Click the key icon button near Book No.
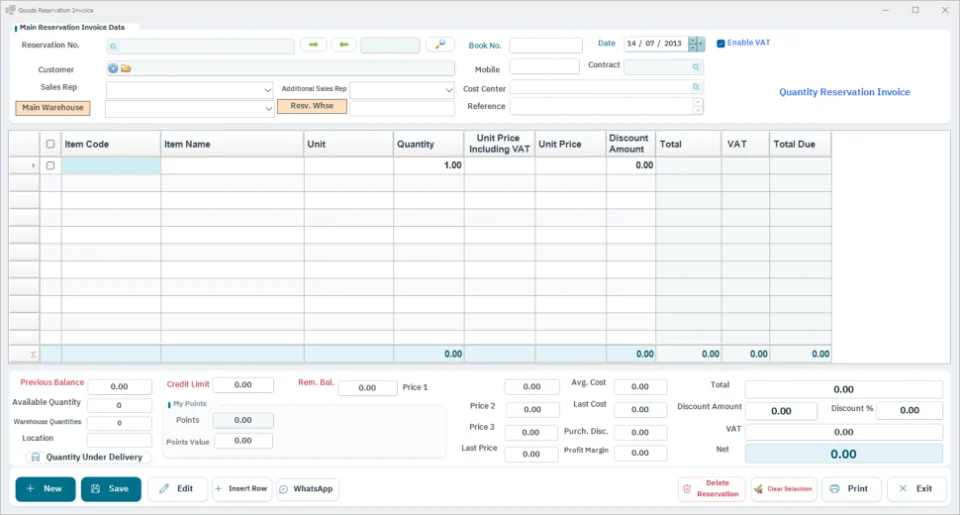Viewport: 960px width, 515px height. tap(440, 45)
